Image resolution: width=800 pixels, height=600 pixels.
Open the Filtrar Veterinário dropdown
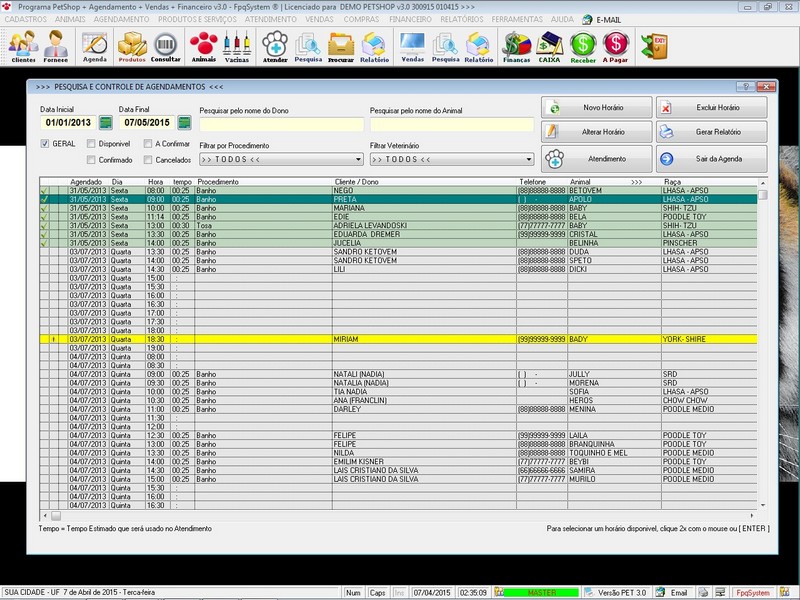[x=528, y=159]
